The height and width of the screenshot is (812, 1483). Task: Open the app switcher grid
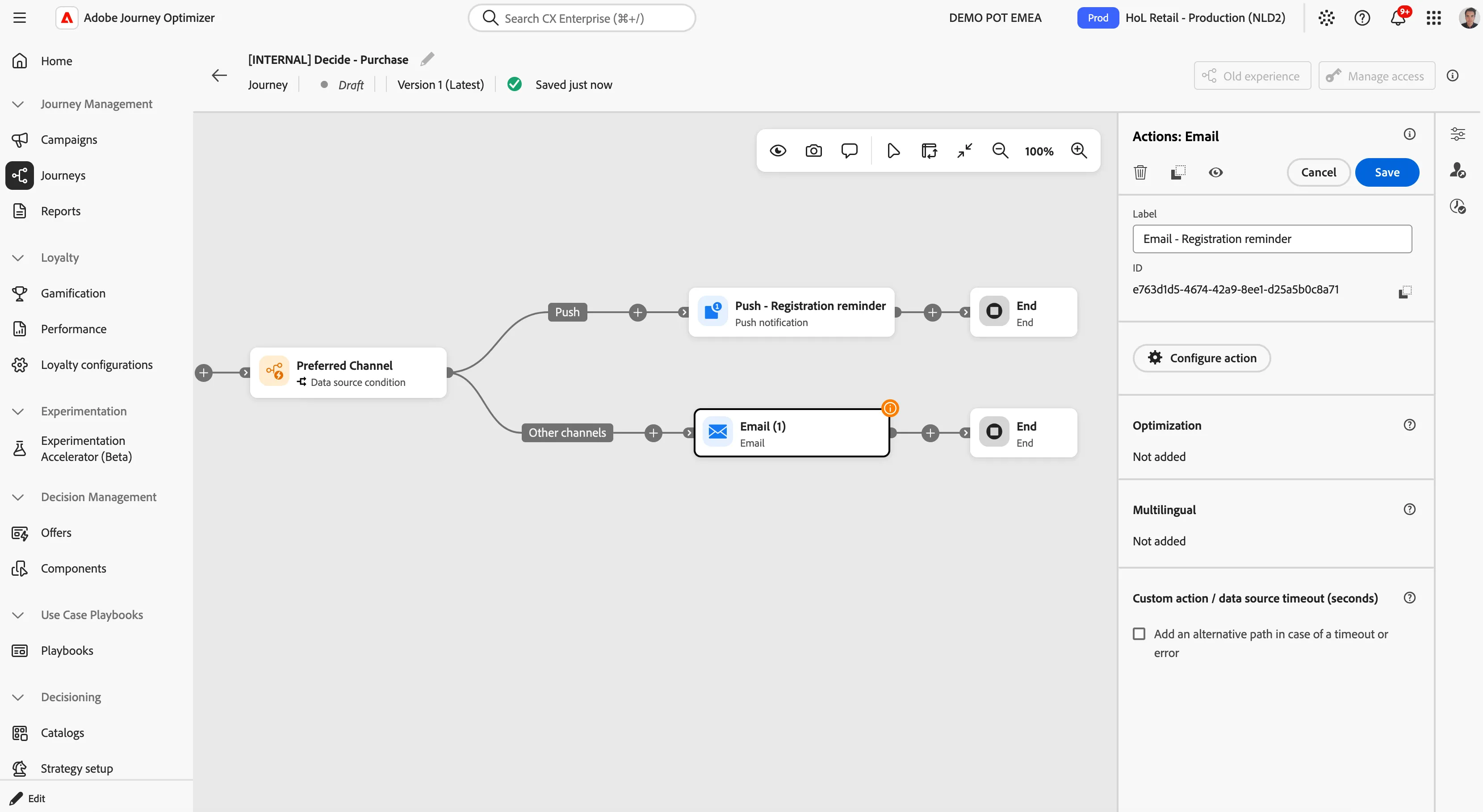click(1433, 18)
